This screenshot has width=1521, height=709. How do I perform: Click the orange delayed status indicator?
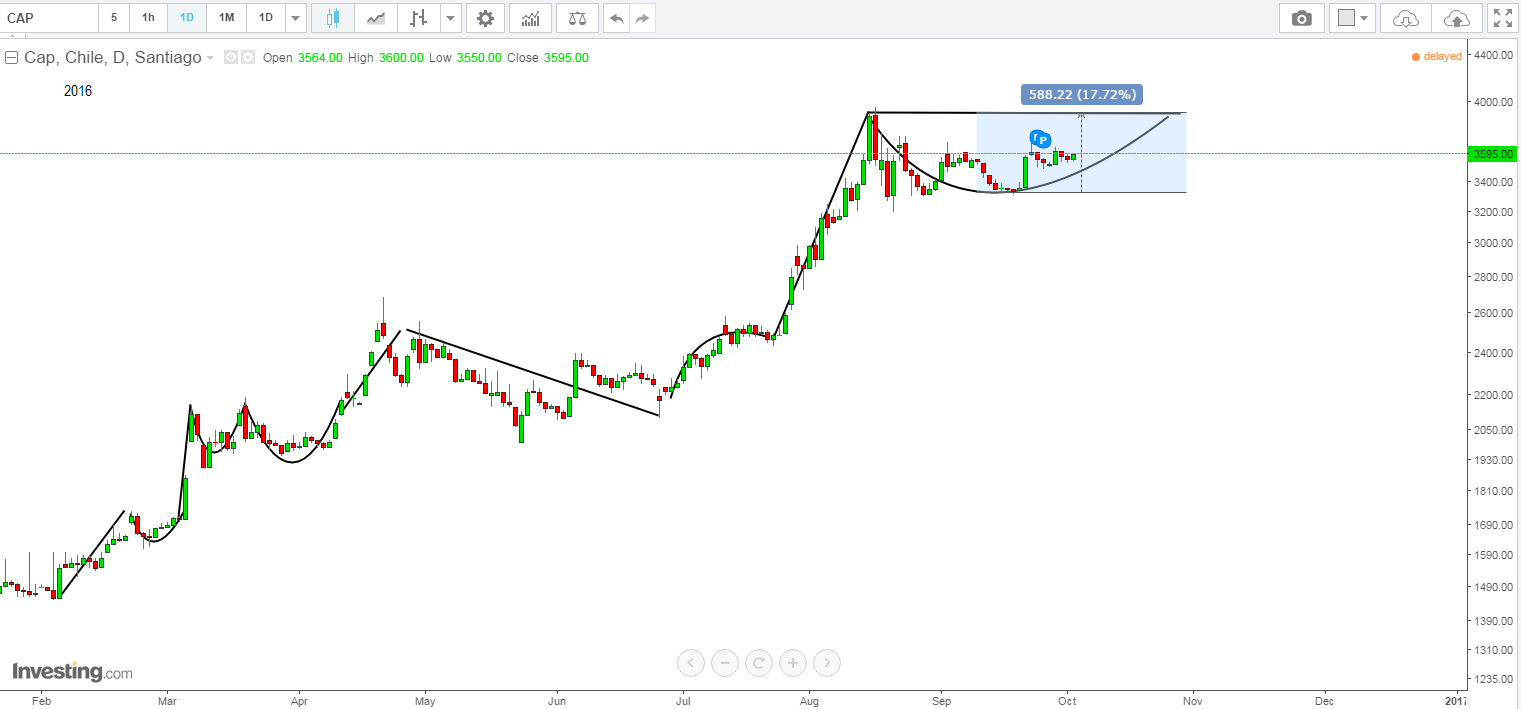click(x=1437, y=57)
